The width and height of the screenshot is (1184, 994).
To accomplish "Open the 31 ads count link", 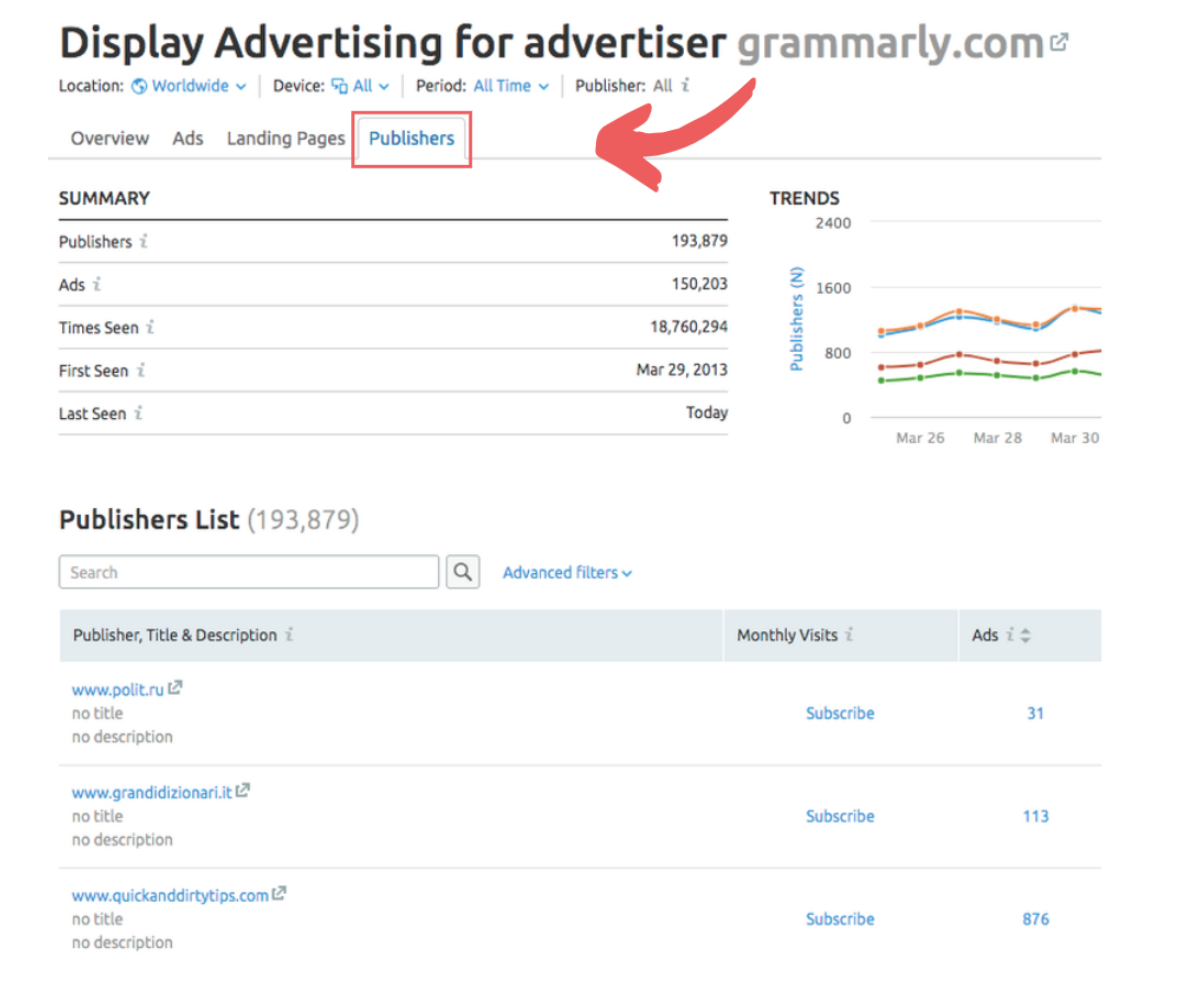I will point(1035,713).
